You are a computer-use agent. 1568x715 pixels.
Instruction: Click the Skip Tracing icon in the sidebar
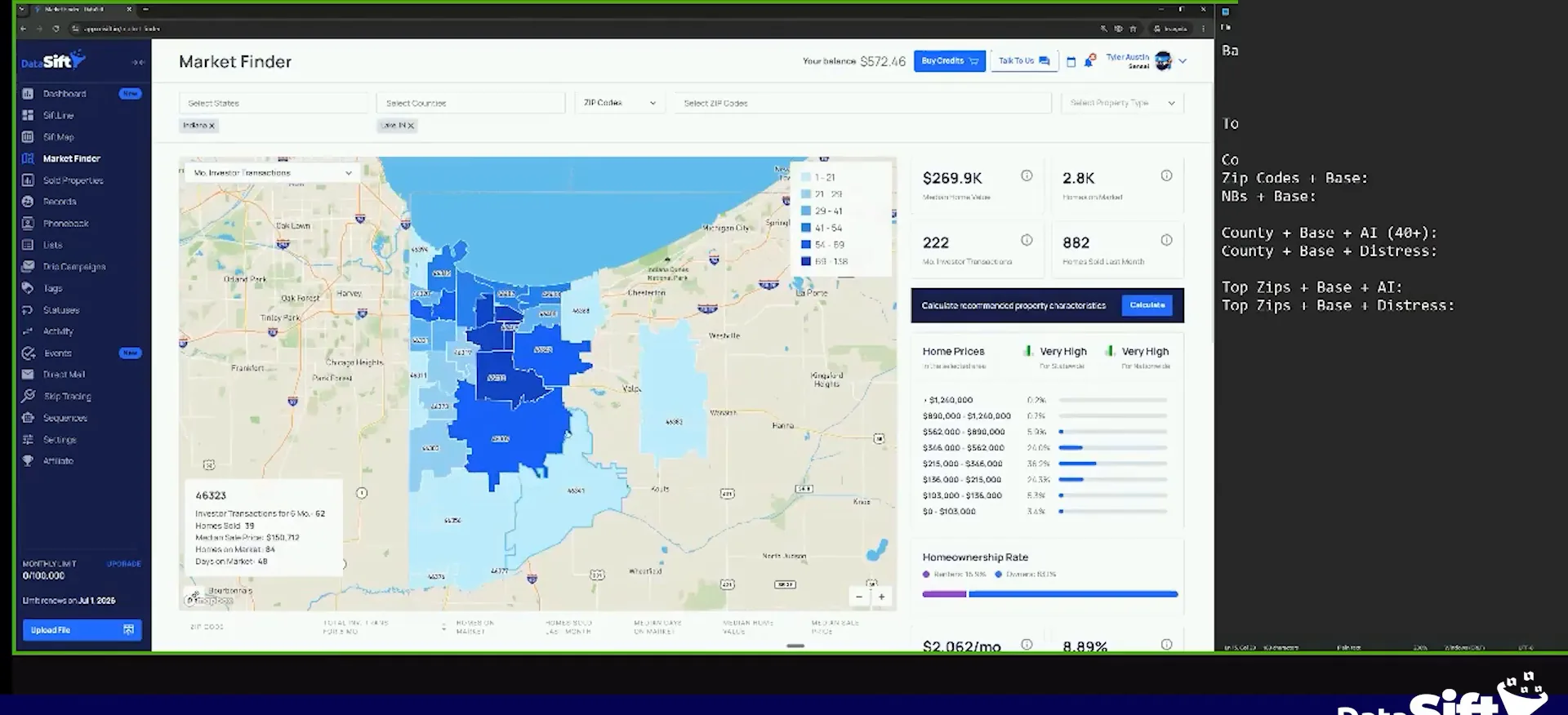coord(28,396)
